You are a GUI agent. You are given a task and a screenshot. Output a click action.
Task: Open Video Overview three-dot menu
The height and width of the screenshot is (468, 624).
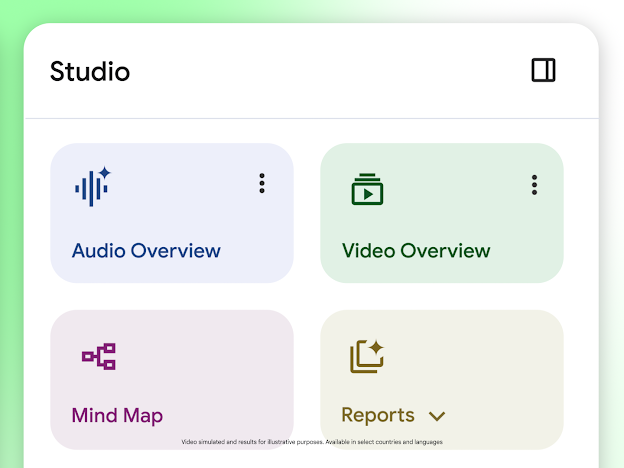[x=534, y=185]
